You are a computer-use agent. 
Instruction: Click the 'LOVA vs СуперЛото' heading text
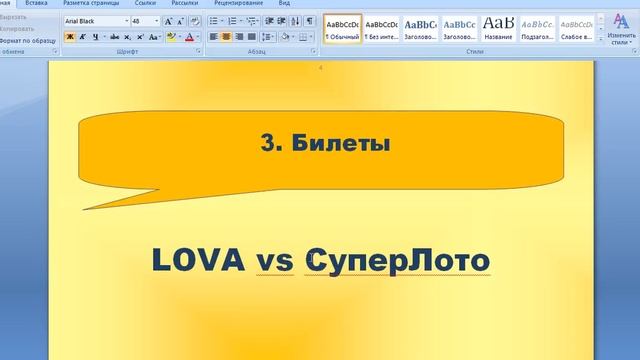pyautogui.click(x=321, y=260)
